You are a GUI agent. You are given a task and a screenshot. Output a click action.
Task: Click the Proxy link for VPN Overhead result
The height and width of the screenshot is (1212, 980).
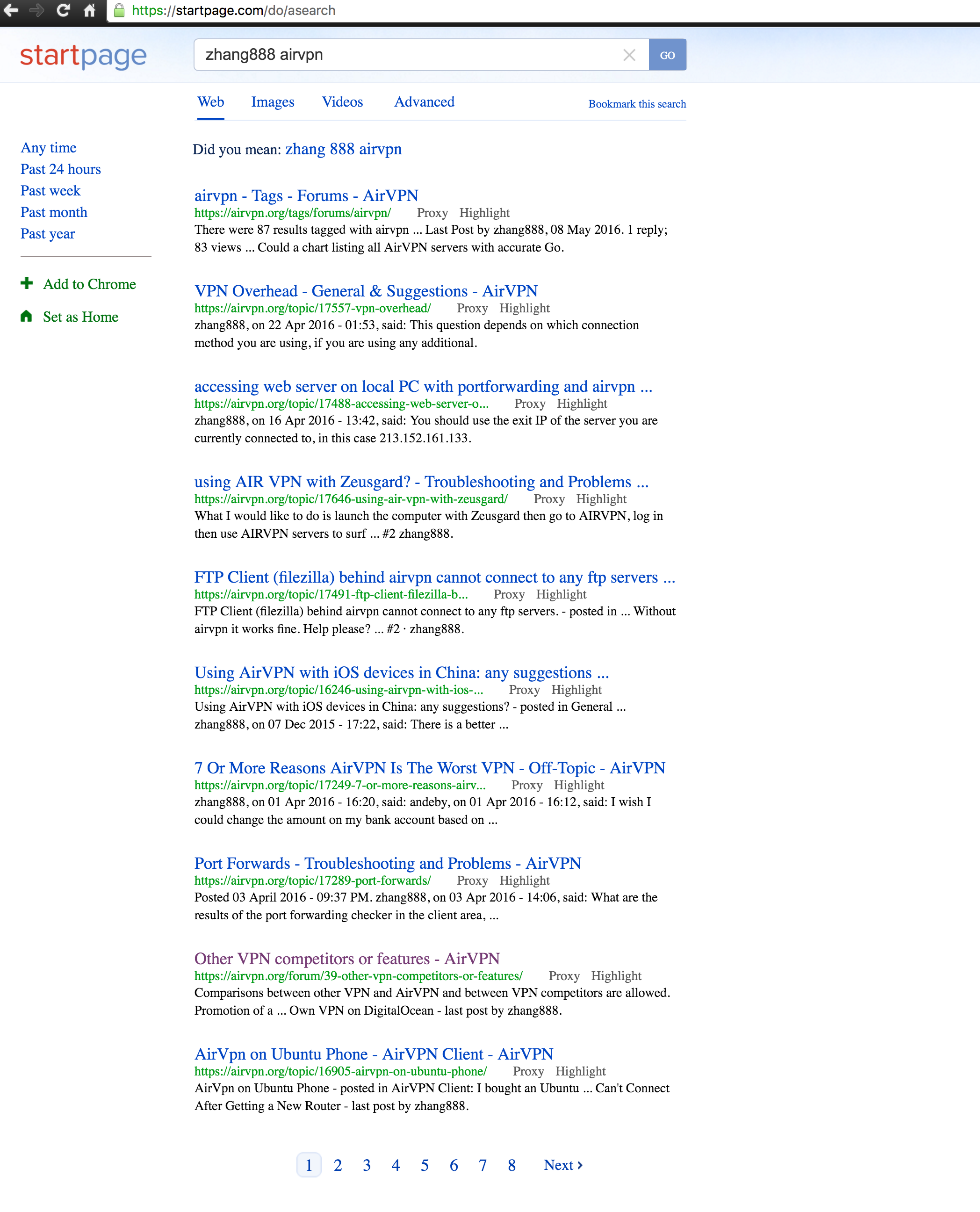[x=472, y=308]
